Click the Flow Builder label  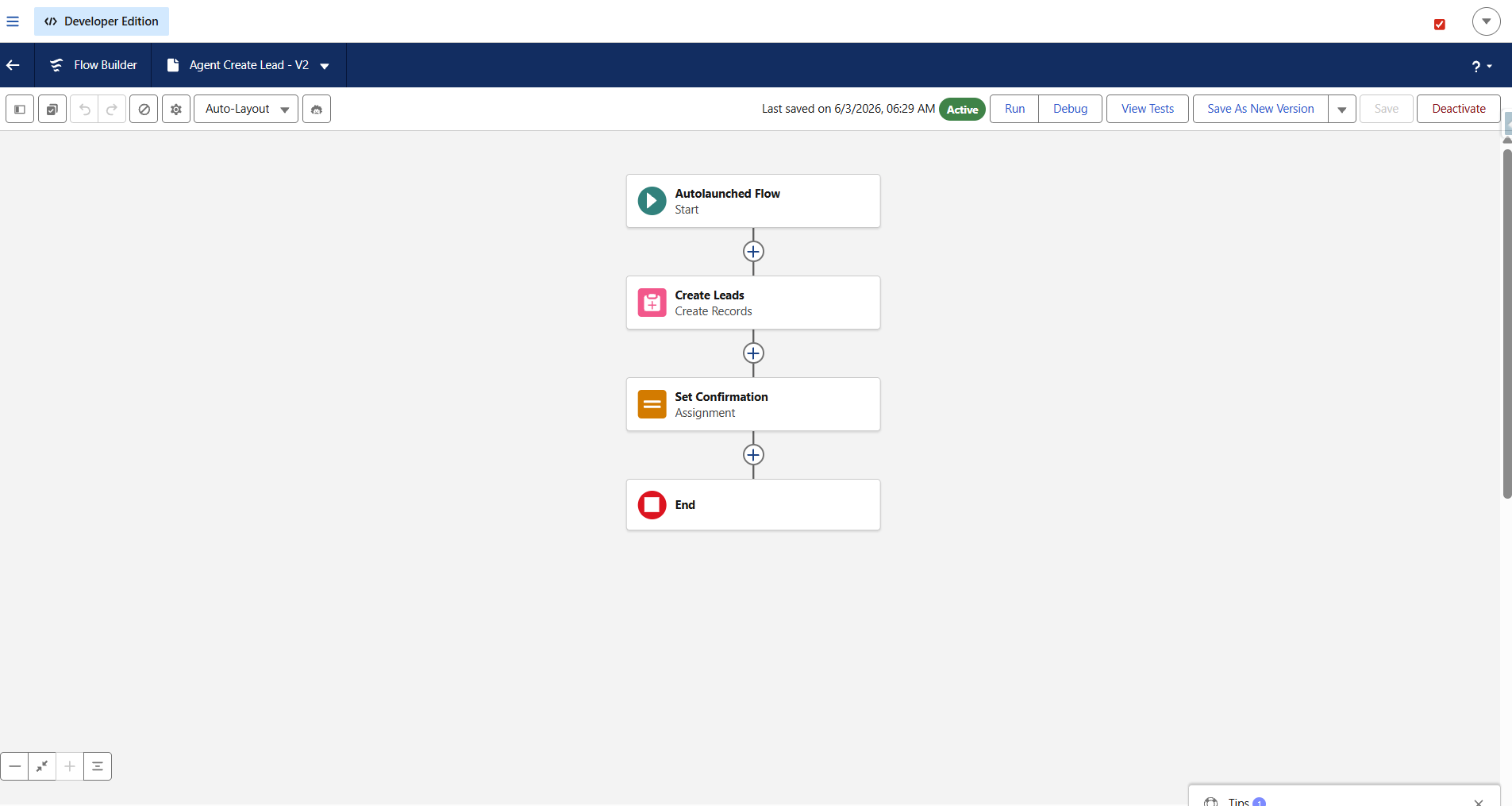coord(106,65)
